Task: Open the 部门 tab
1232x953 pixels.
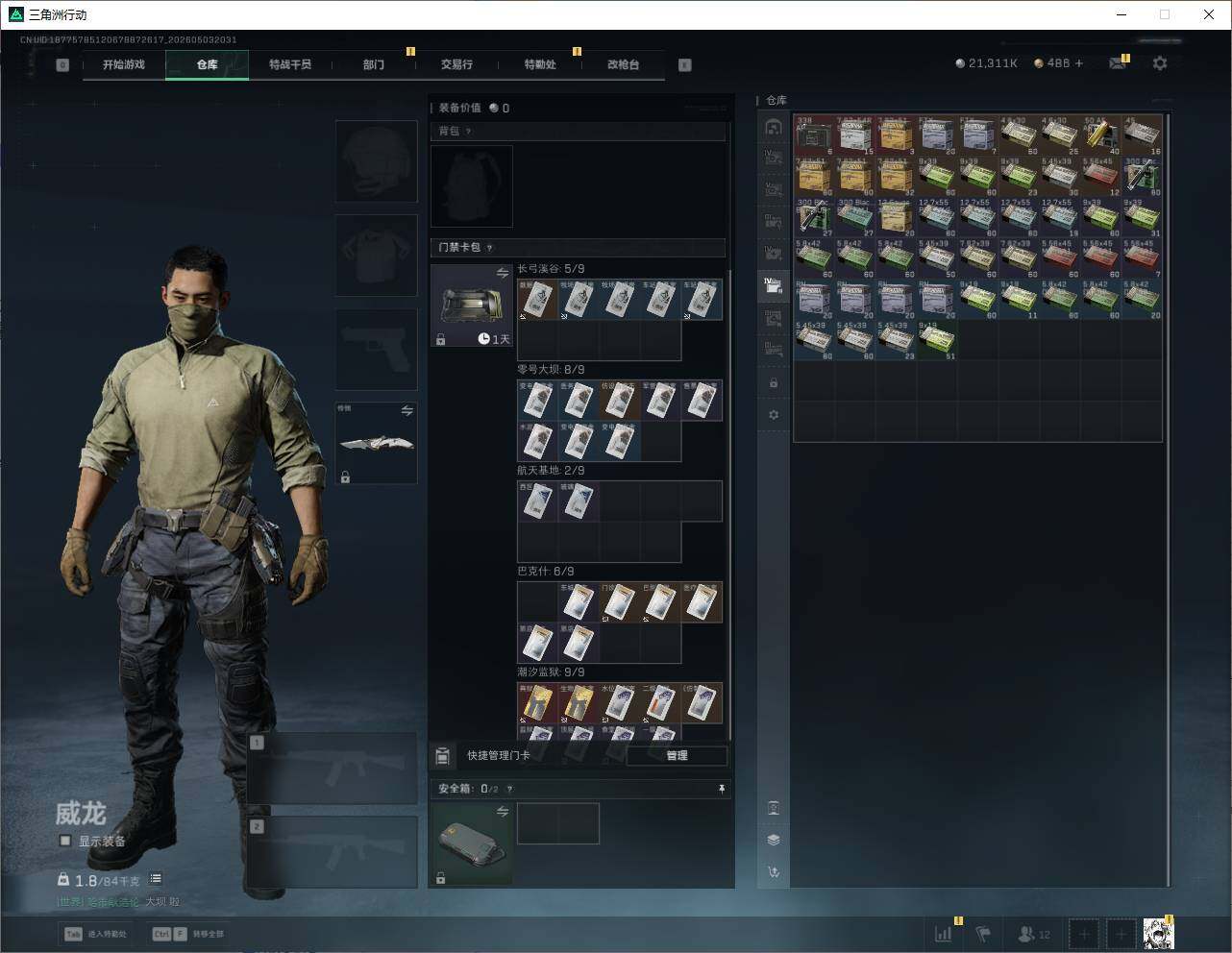Action: pyautogui.click(x=374, y=65)
